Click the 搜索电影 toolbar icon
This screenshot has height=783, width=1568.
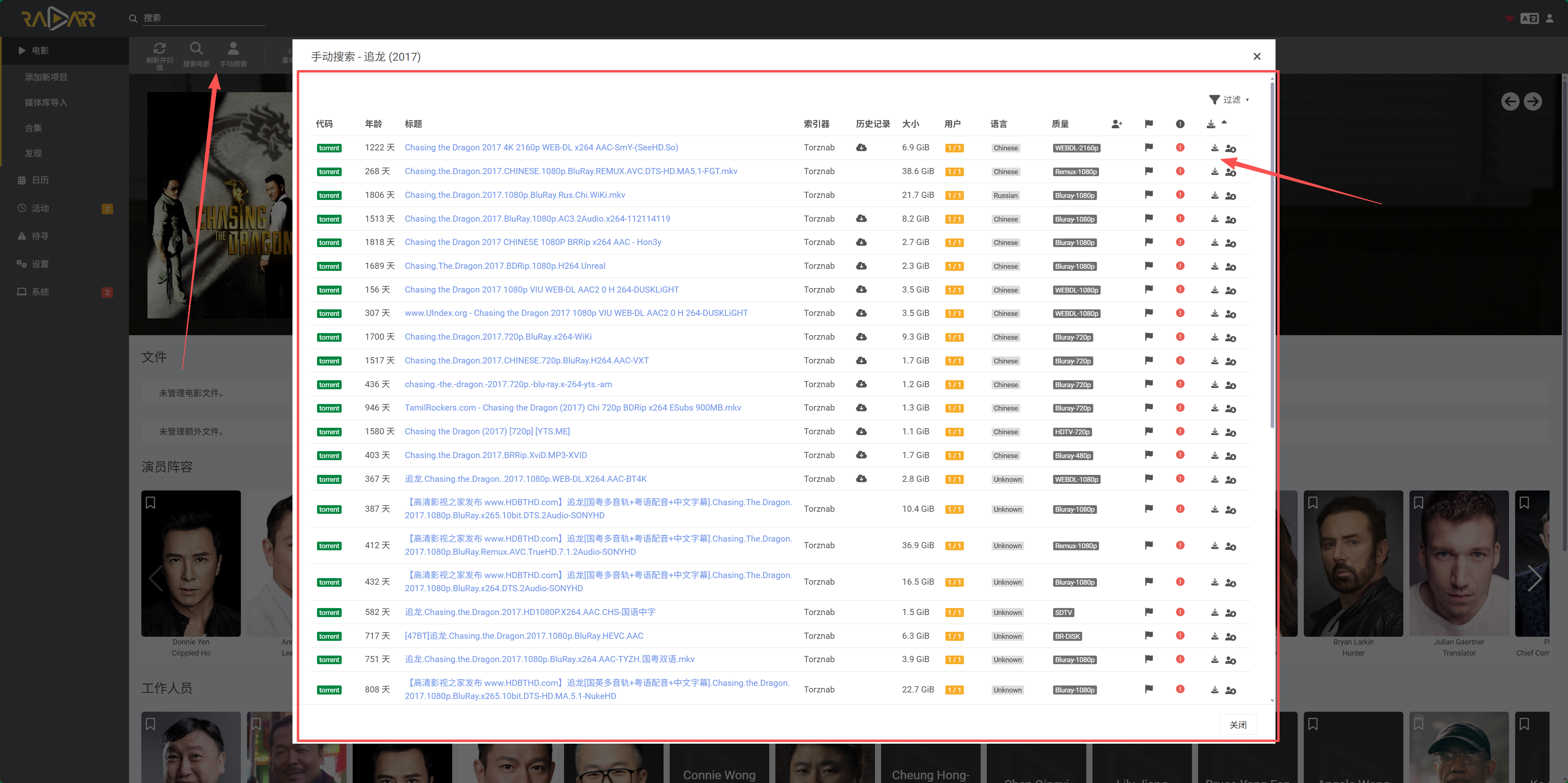point(196,54)
